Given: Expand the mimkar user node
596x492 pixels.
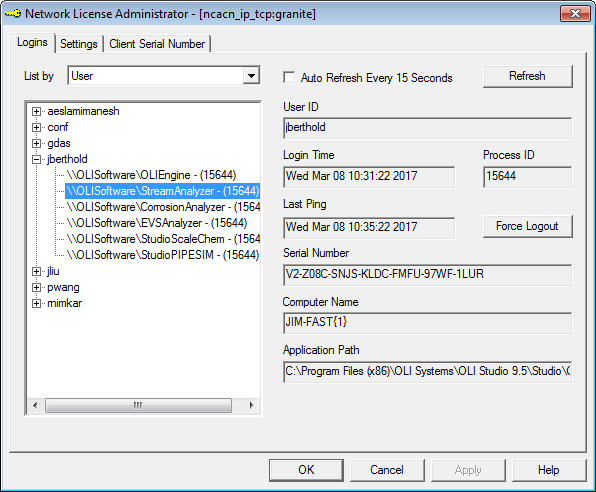Looking at the screenshot, I should pyautogui.click(x=36, y=303).
